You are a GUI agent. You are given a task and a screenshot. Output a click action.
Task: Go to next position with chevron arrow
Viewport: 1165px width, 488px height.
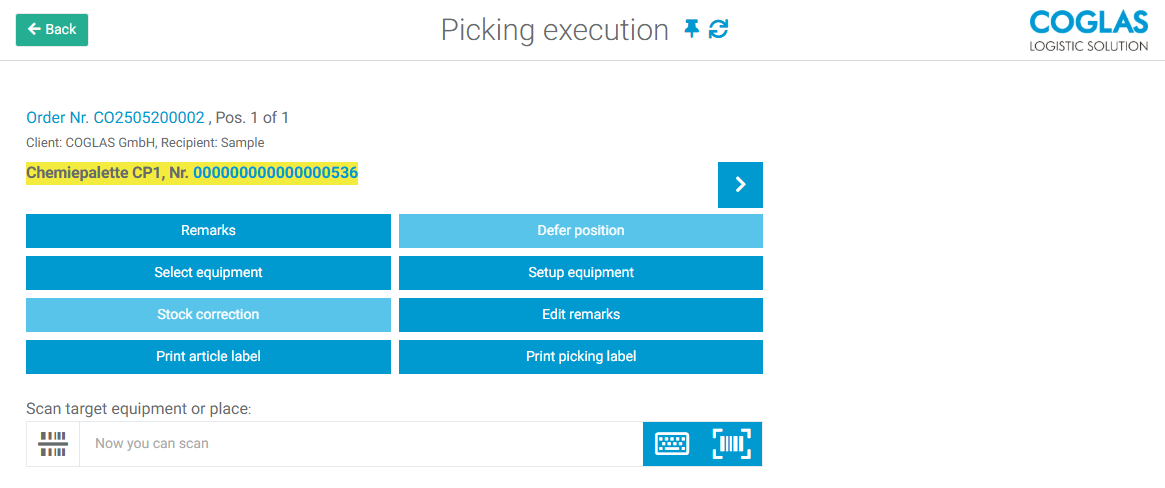coord(740,184)
